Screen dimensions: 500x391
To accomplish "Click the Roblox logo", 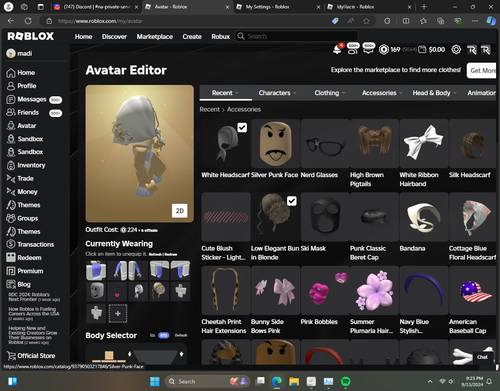I will click(x=31, y=36).
